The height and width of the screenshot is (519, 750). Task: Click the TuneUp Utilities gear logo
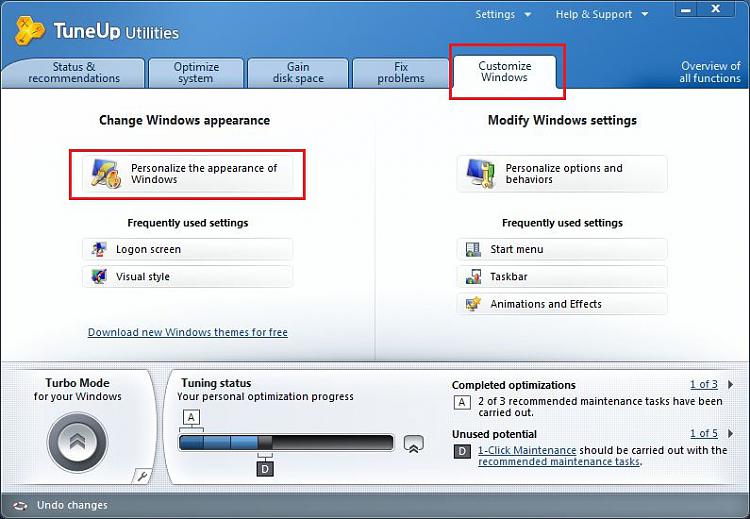[x=30, y=31]
